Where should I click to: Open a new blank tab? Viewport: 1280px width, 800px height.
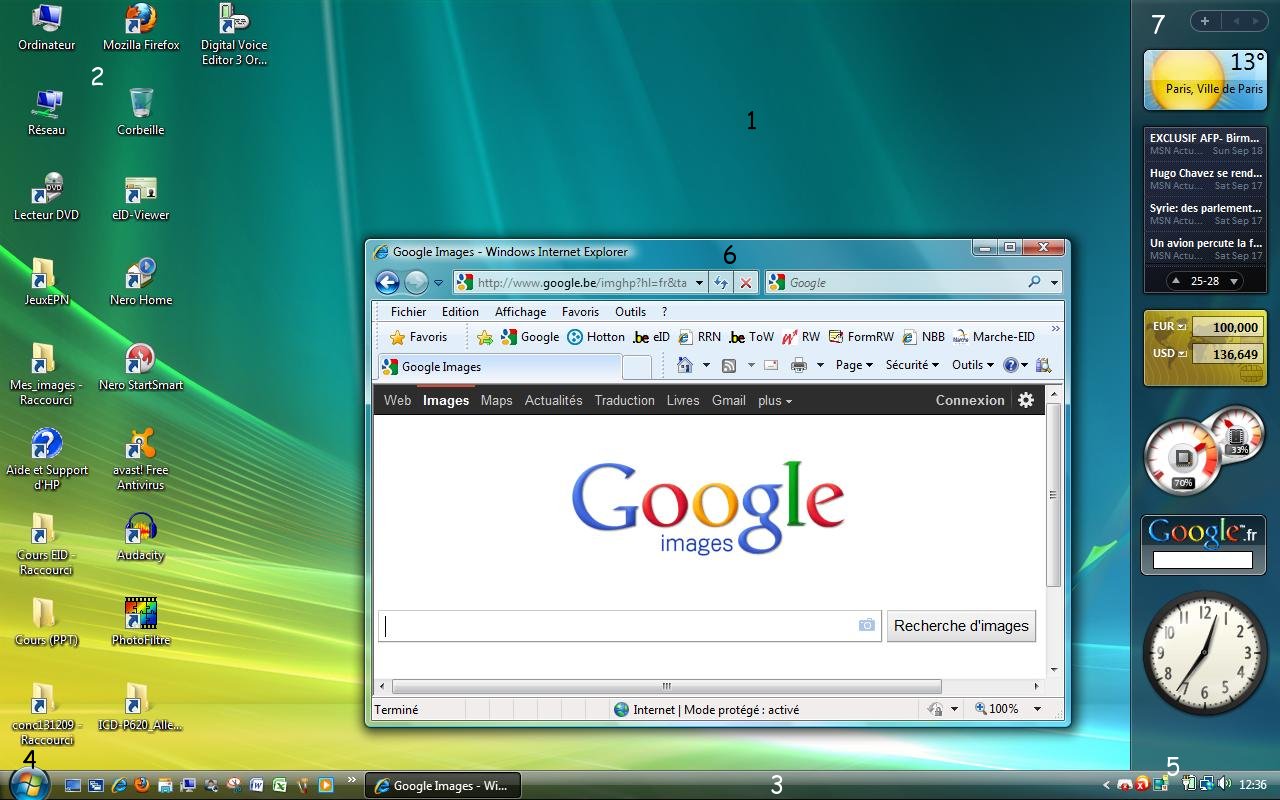pyautogui.click(x=637, y=367)
